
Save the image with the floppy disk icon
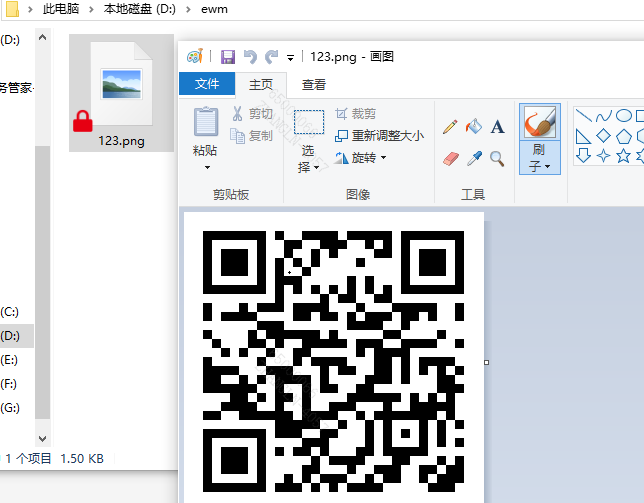[228, 57]
